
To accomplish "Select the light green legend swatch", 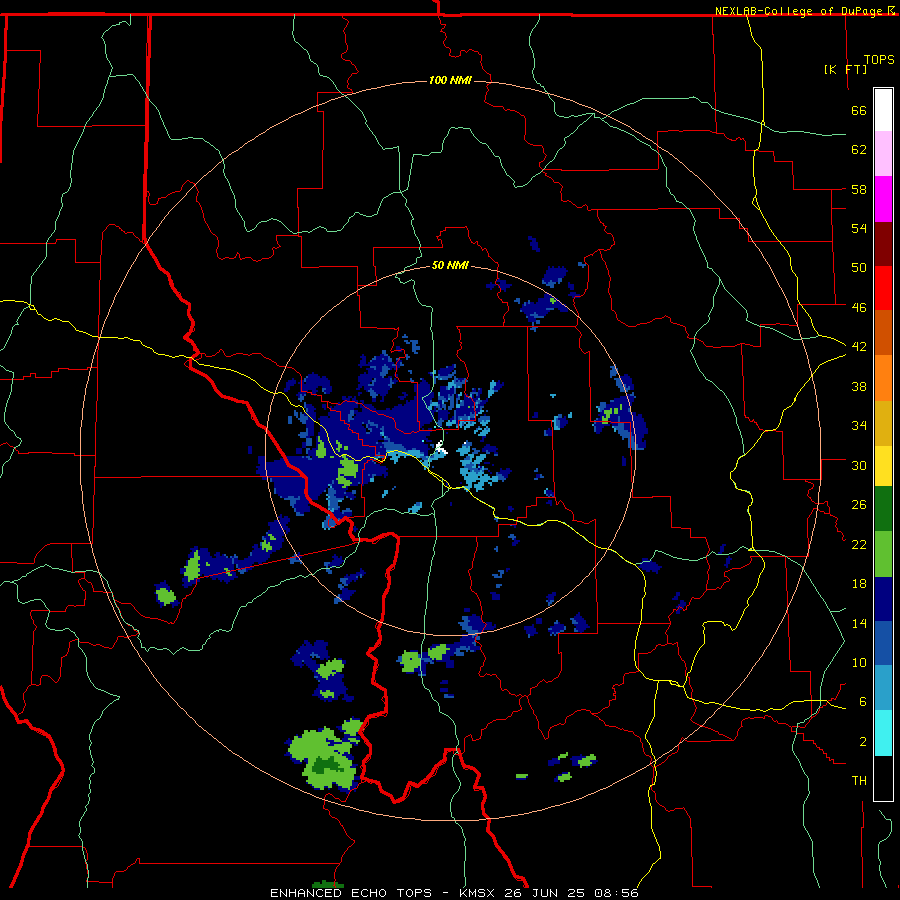I will (x=883, y=554).
